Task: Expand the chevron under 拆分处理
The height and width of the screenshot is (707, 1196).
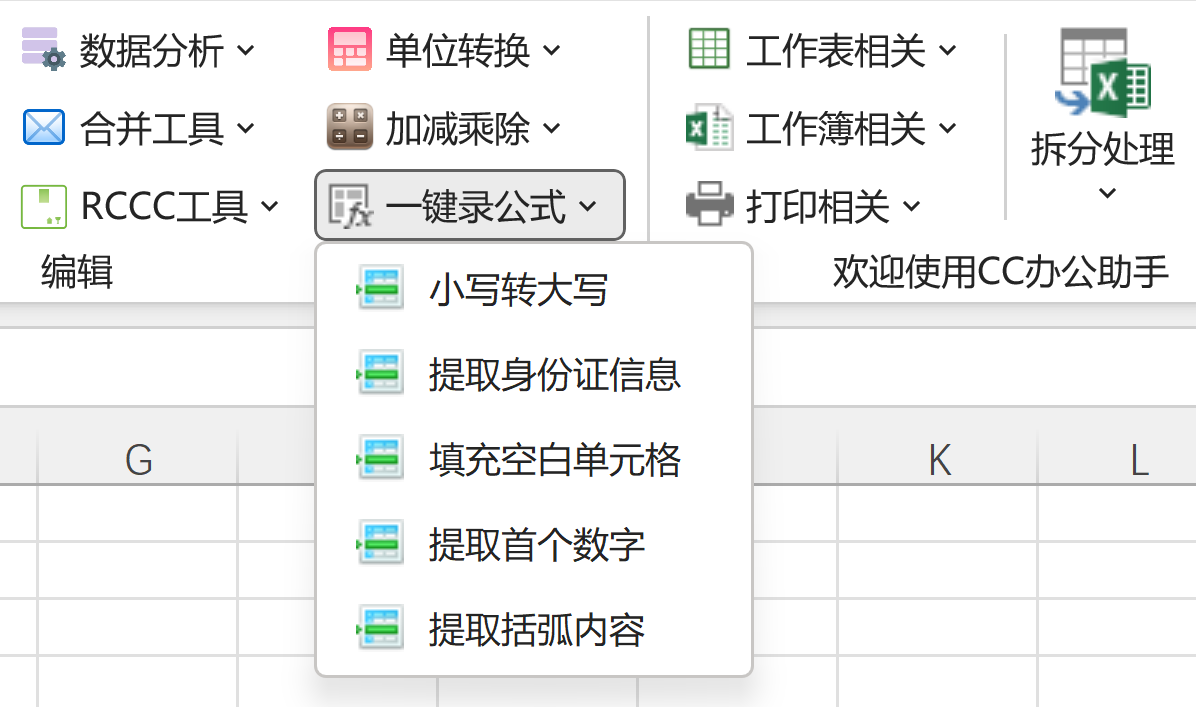Action: tap(1106, 193)
